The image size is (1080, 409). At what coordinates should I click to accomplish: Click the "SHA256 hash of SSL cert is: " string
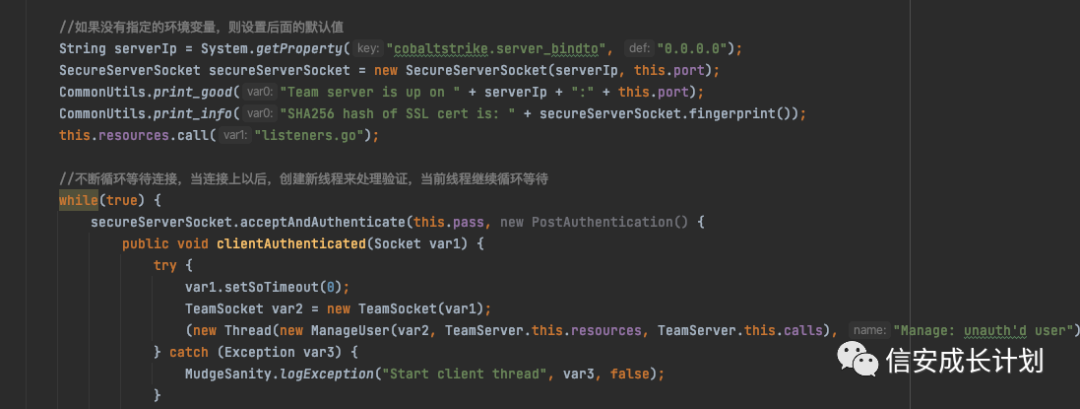[398, 114]
